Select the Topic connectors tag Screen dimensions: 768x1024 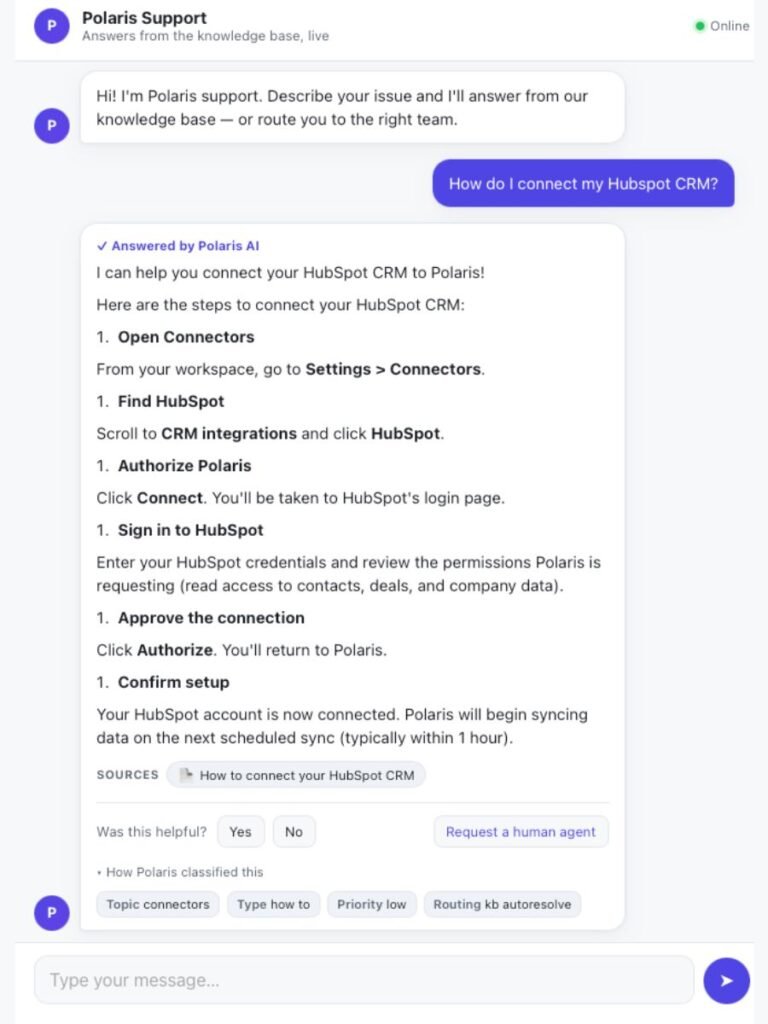coord(157,904)
